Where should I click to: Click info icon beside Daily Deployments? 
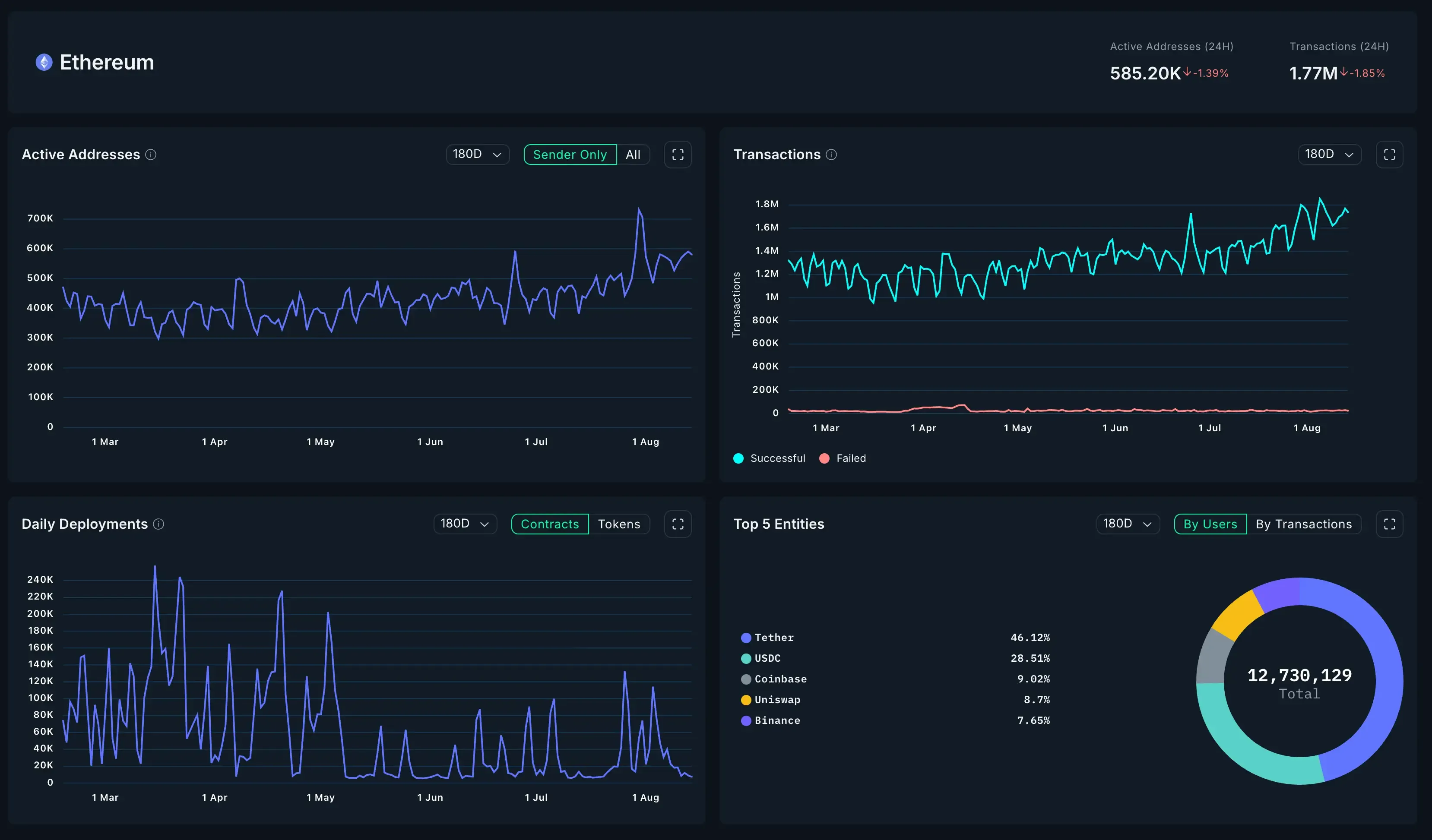pyautogui.click(x=158, y=524)
